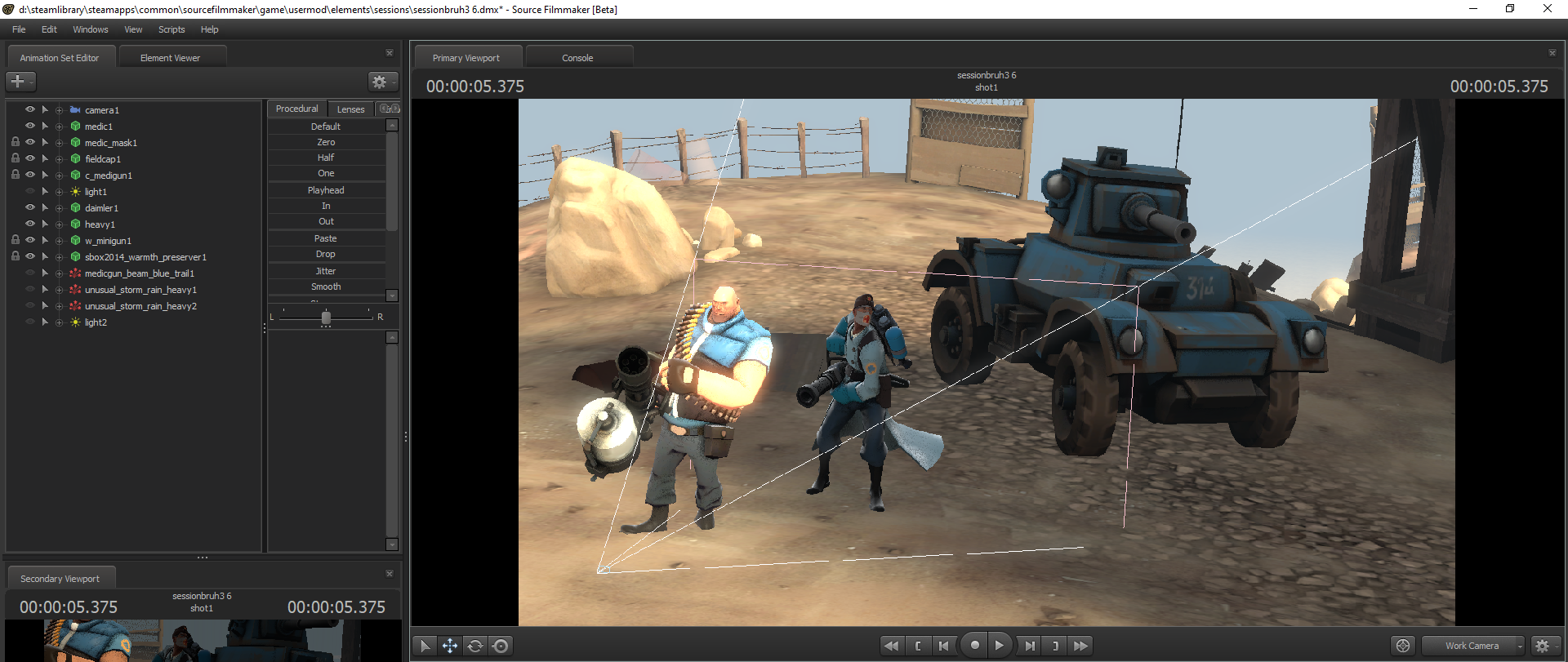Click the lock icon on fieldcap1
This screenshot has width=1568, height=662.
(16, 158)
